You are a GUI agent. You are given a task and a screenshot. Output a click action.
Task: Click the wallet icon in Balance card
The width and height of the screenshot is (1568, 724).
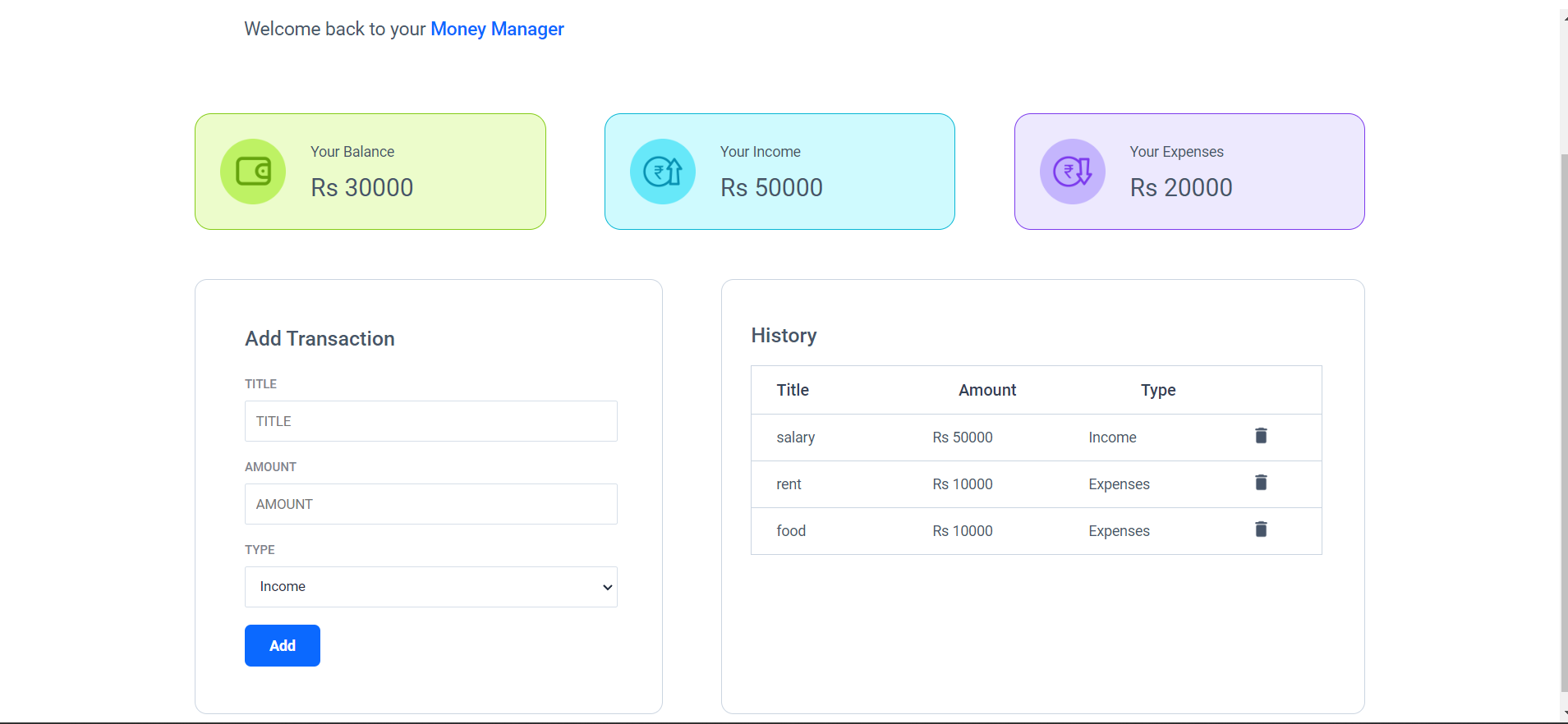tap(253, 172)
